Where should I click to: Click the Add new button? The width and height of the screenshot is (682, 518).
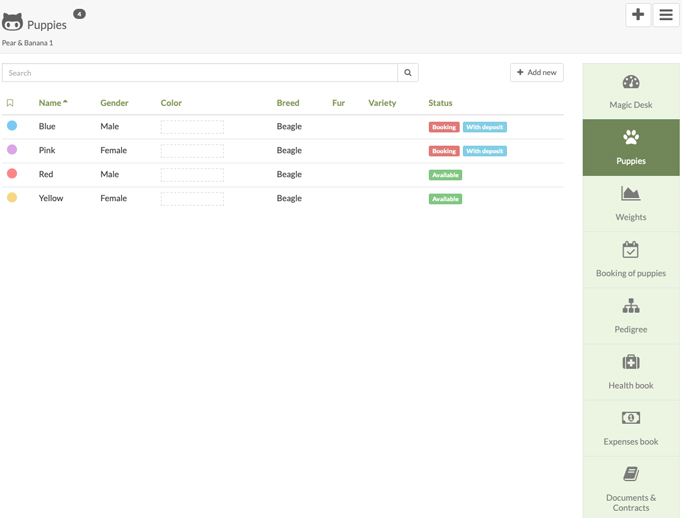pos(537,73)
